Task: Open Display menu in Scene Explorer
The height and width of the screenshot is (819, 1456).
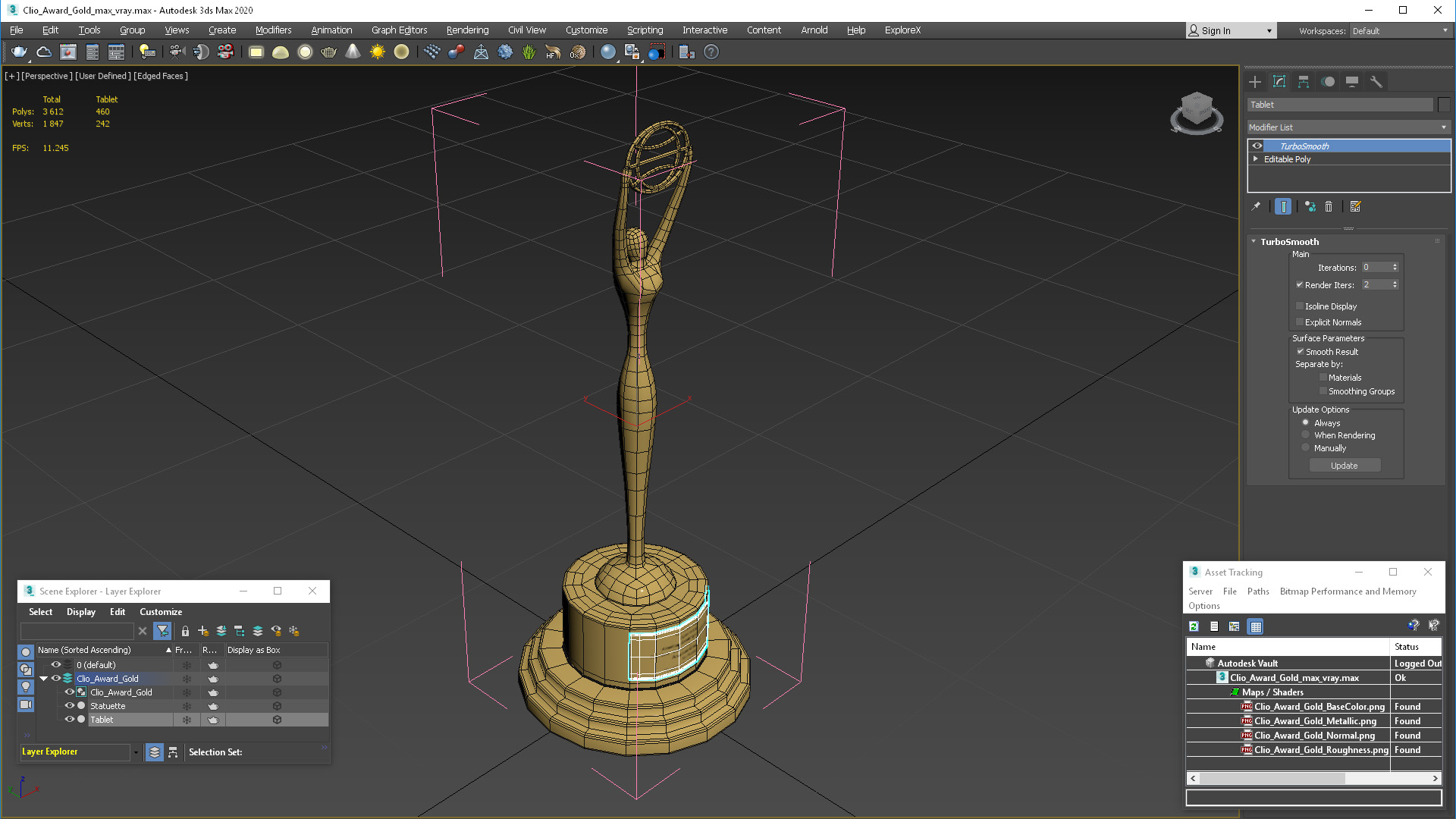Action: point(81,612)
